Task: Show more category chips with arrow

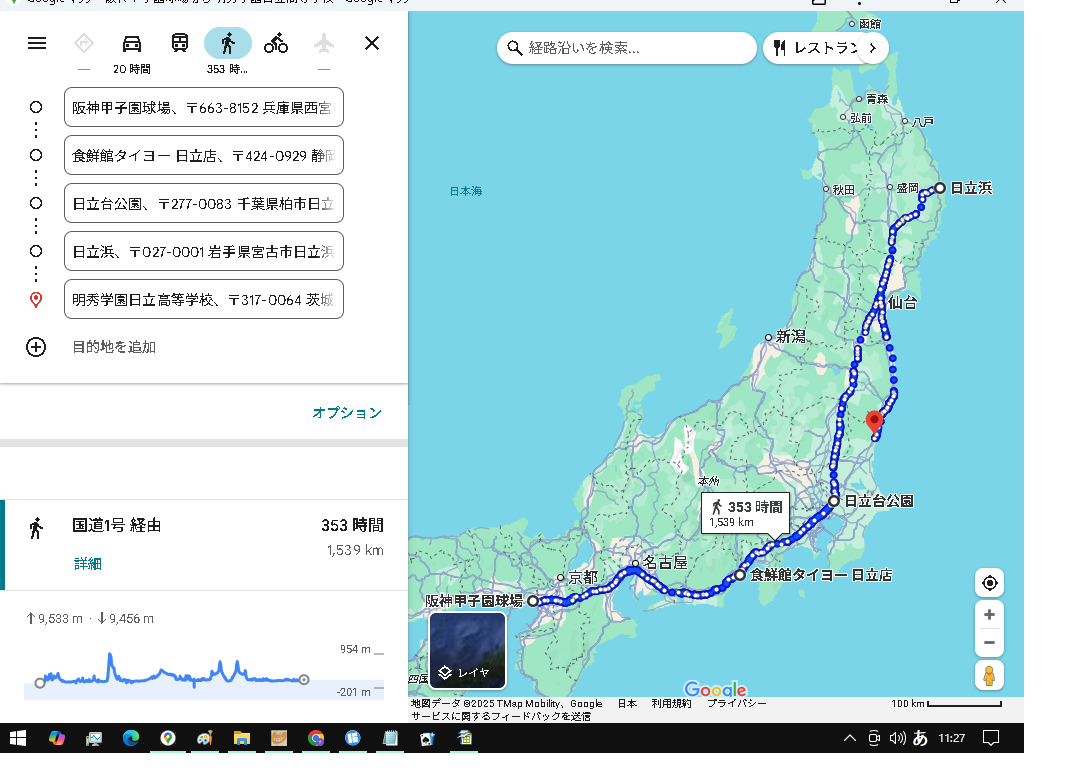Action: pos(873,48)
